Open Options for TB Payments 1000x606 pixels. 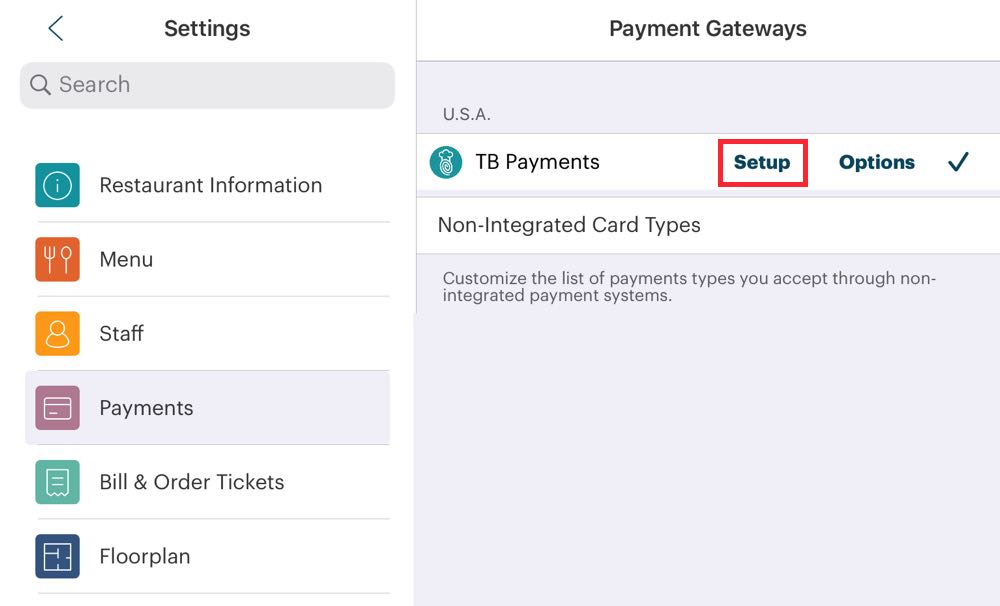click(876, 161)
